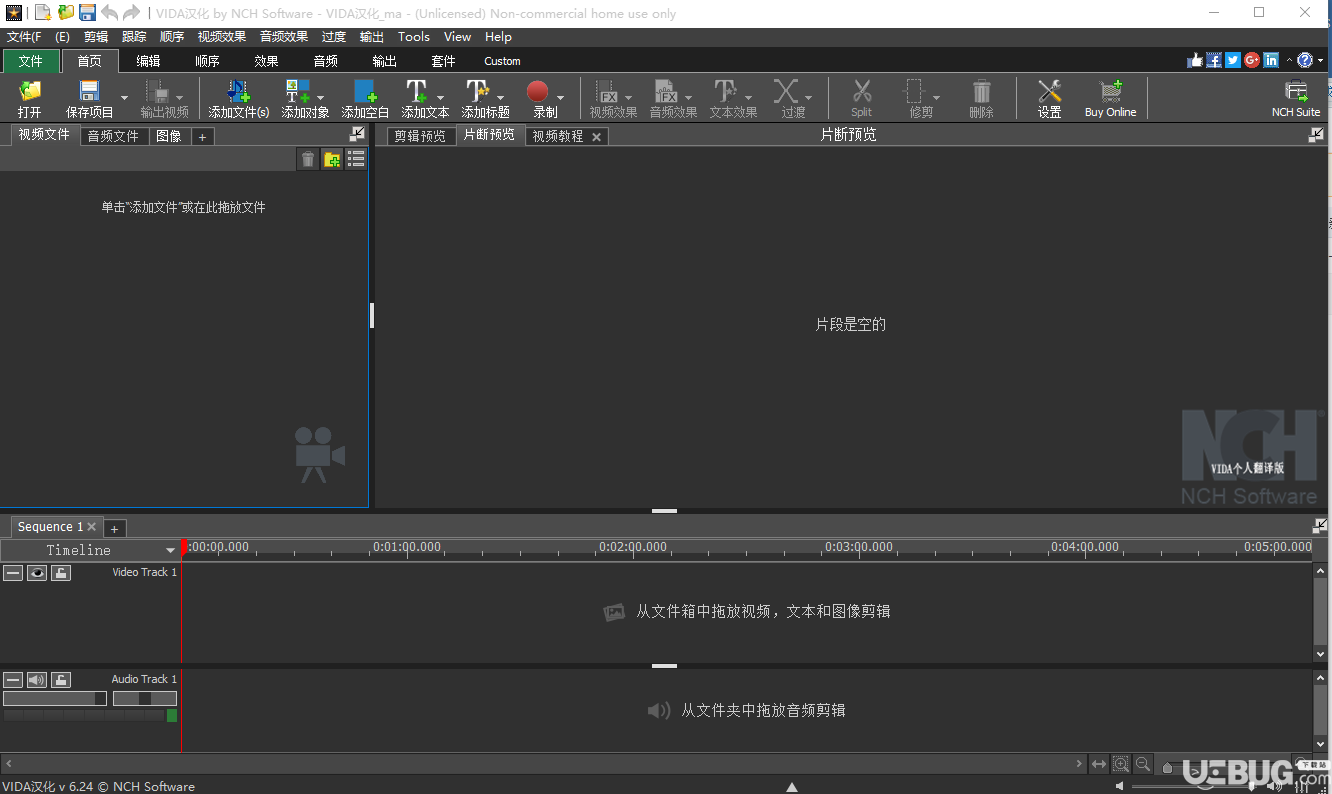Screen dimensions: 1332x794
Task: Close the 视频教程 tab
Action: pos(597,137)
